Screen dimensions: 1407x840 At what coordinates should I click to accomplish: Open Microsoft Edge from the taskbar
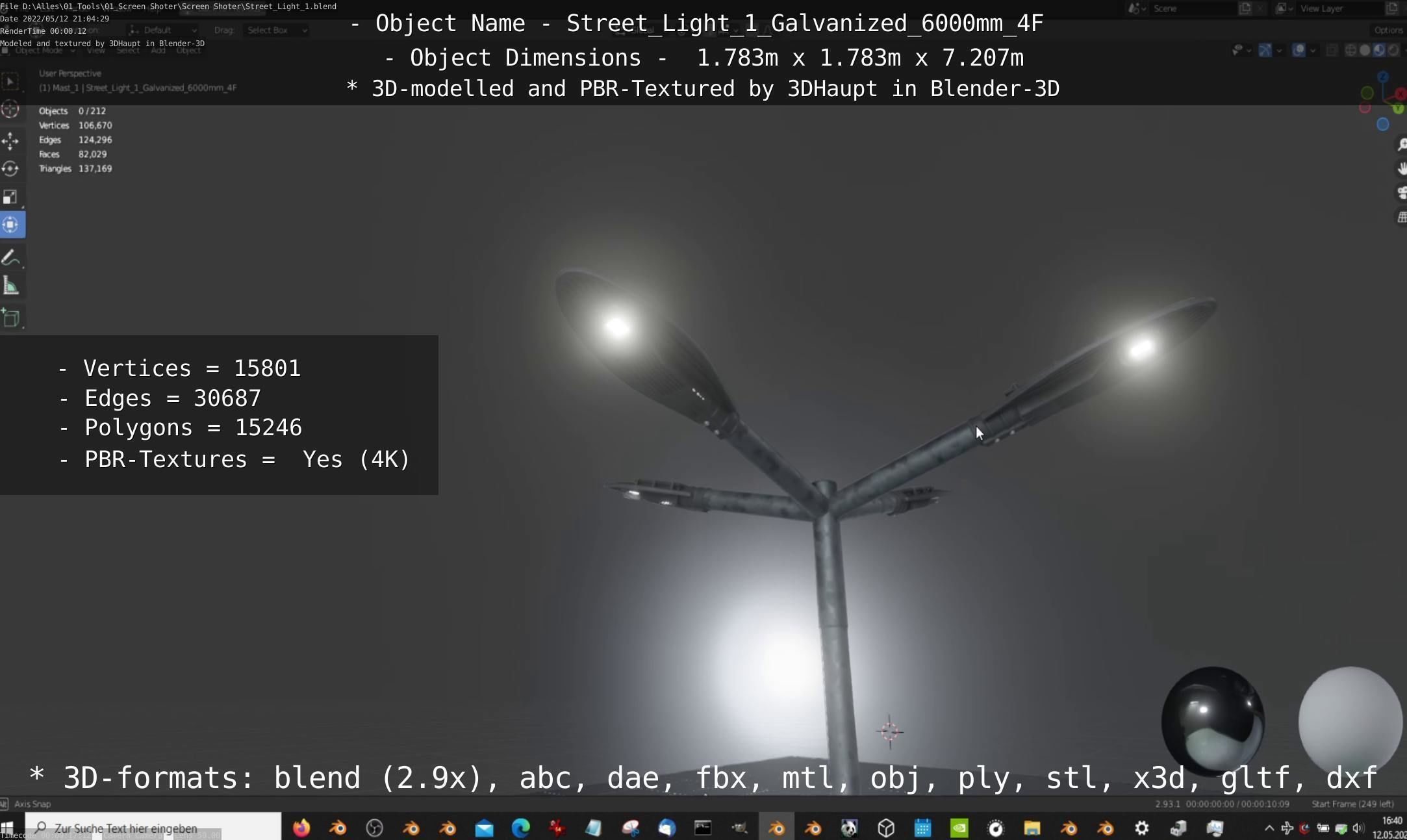pyautogui.click(x=520, y=828)
